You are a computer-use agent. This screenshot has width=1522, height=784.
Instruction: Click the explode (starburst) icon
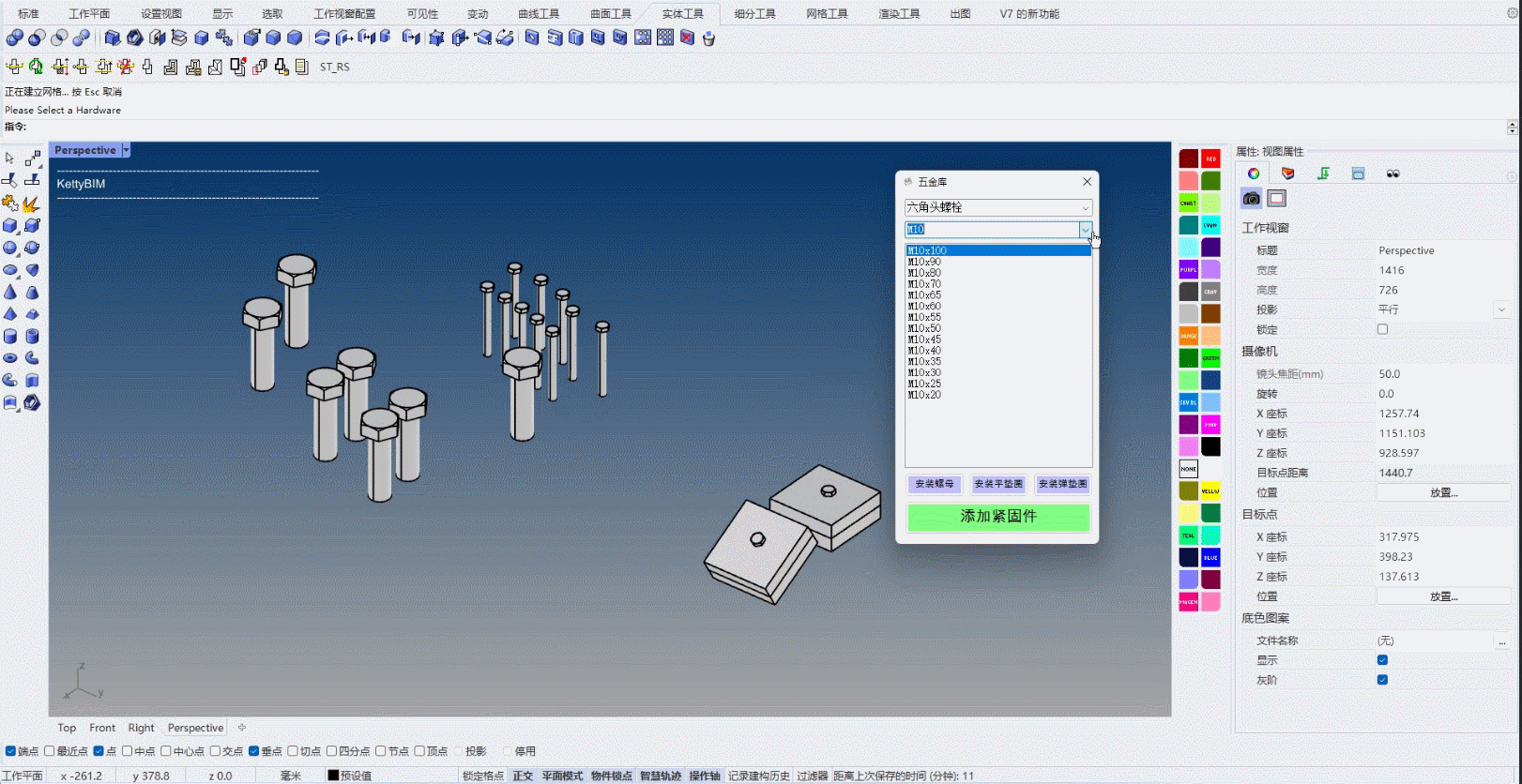32,204
